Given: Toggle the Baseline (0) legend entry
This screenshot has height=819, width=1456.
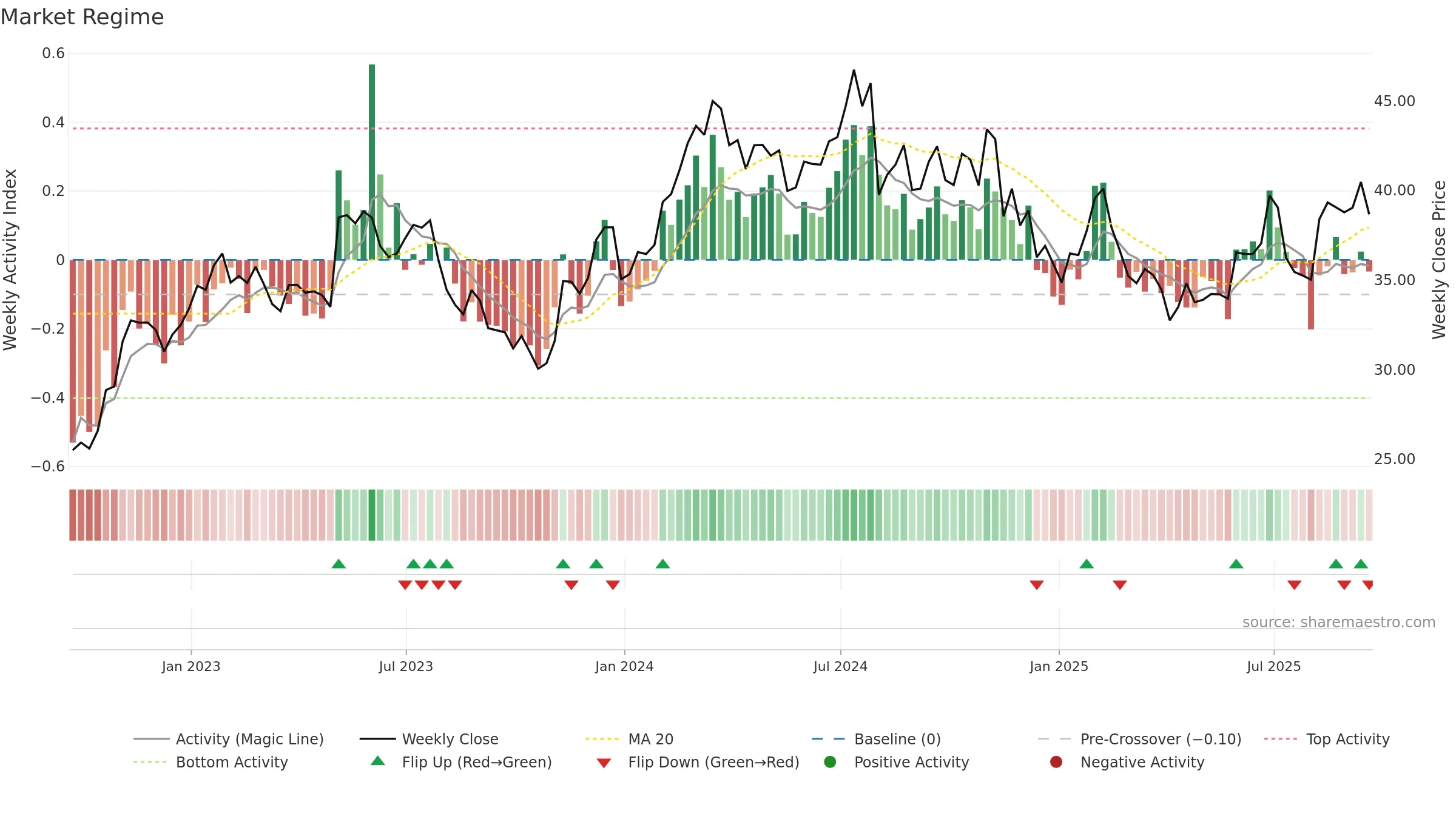Looking at the screenshot, I should pos(876,739).
